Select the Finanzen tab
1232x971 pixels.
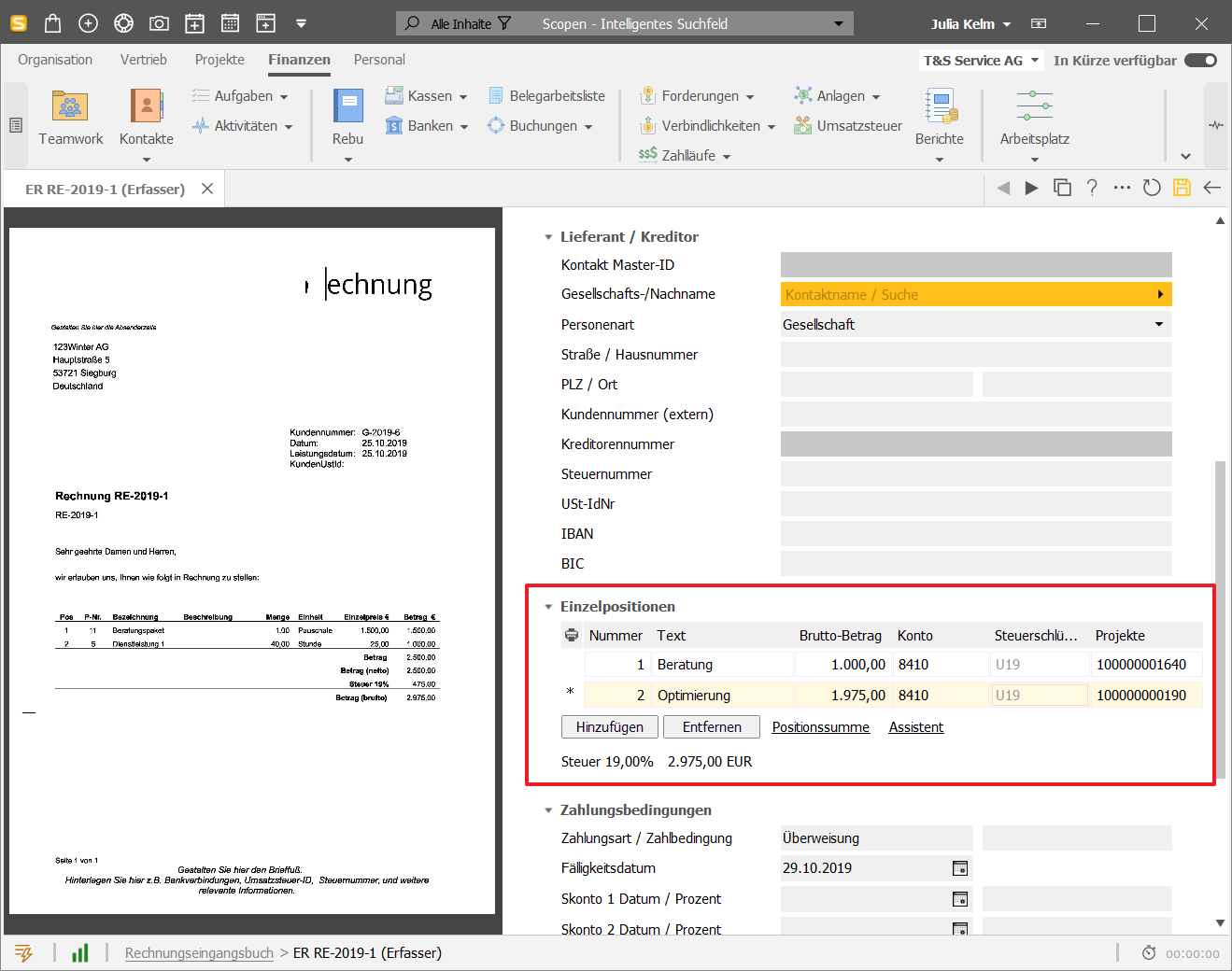coord(299,60)
